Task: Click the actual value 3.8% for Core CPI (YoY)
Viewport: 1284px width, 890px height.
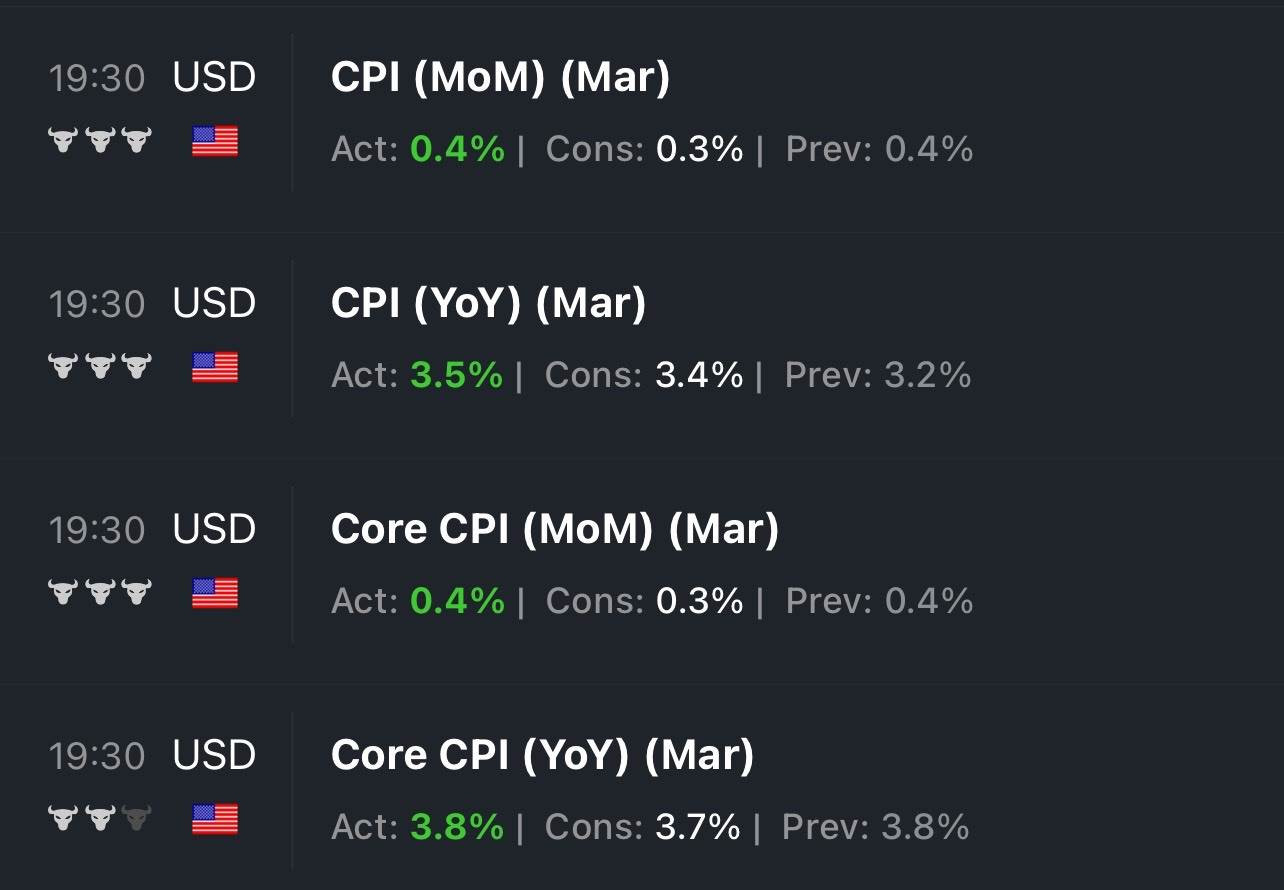Action: coord(456,827)
